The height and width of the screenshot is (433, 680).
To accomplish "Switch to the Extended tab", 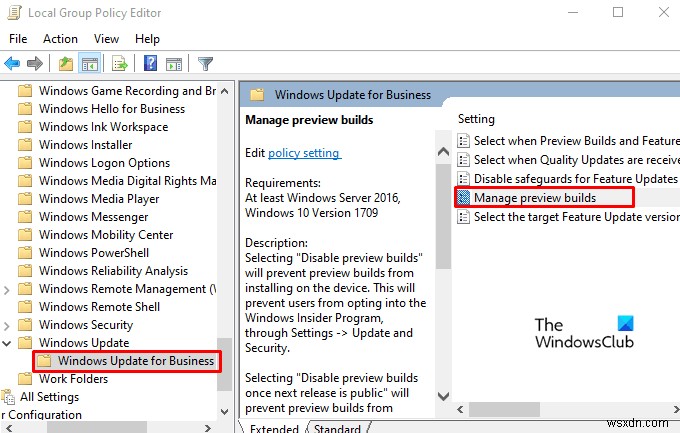I will point(274,428).
